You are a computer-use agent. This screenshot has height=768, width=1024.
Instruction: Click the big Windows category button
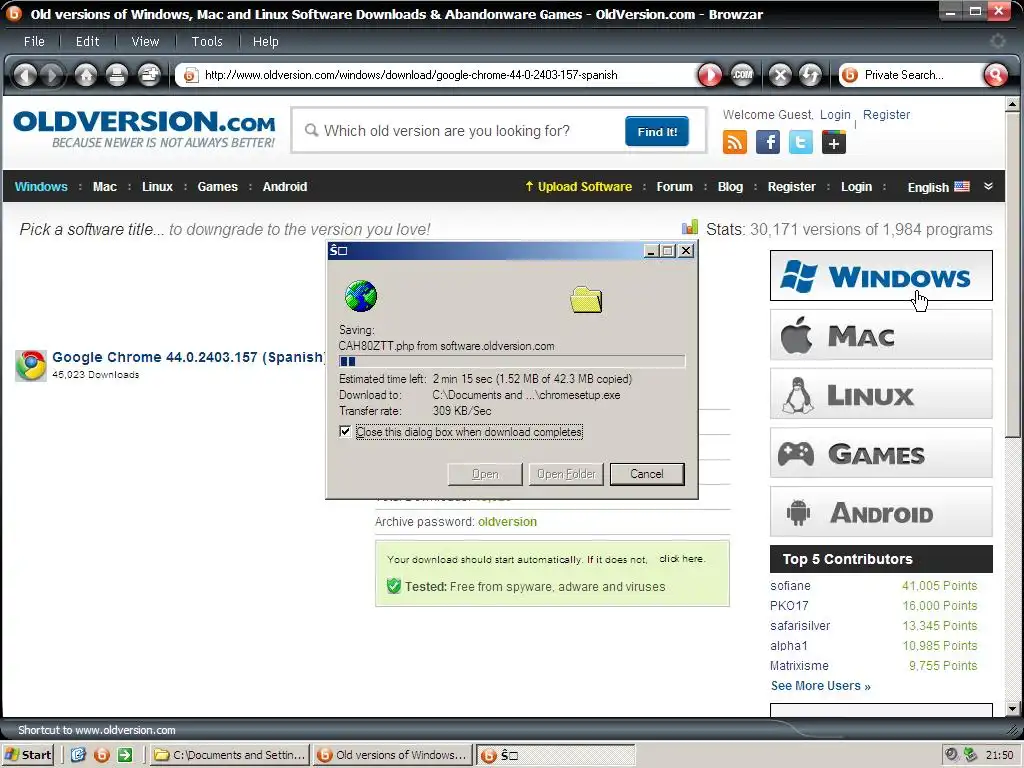(x=881, y=276)
